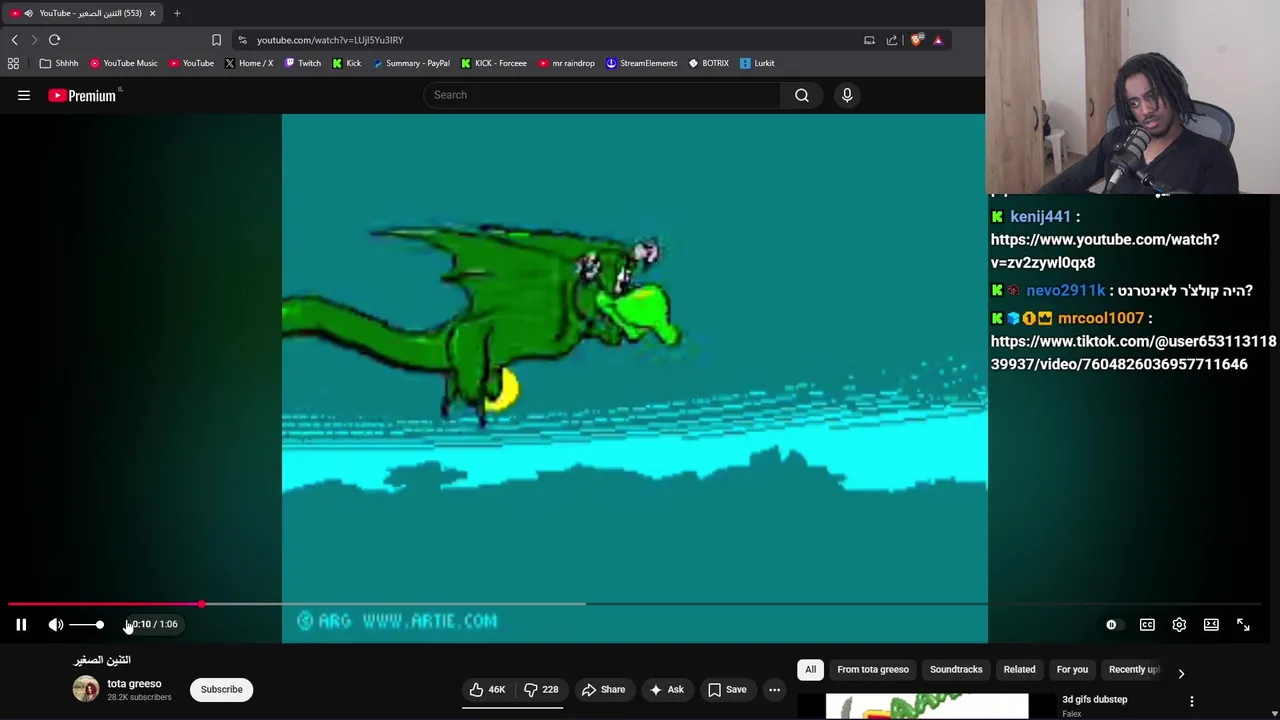Viewport: 1280px width, 720px height.
Task: Go to YouTube Premium home logo
Action: [84, 95]
